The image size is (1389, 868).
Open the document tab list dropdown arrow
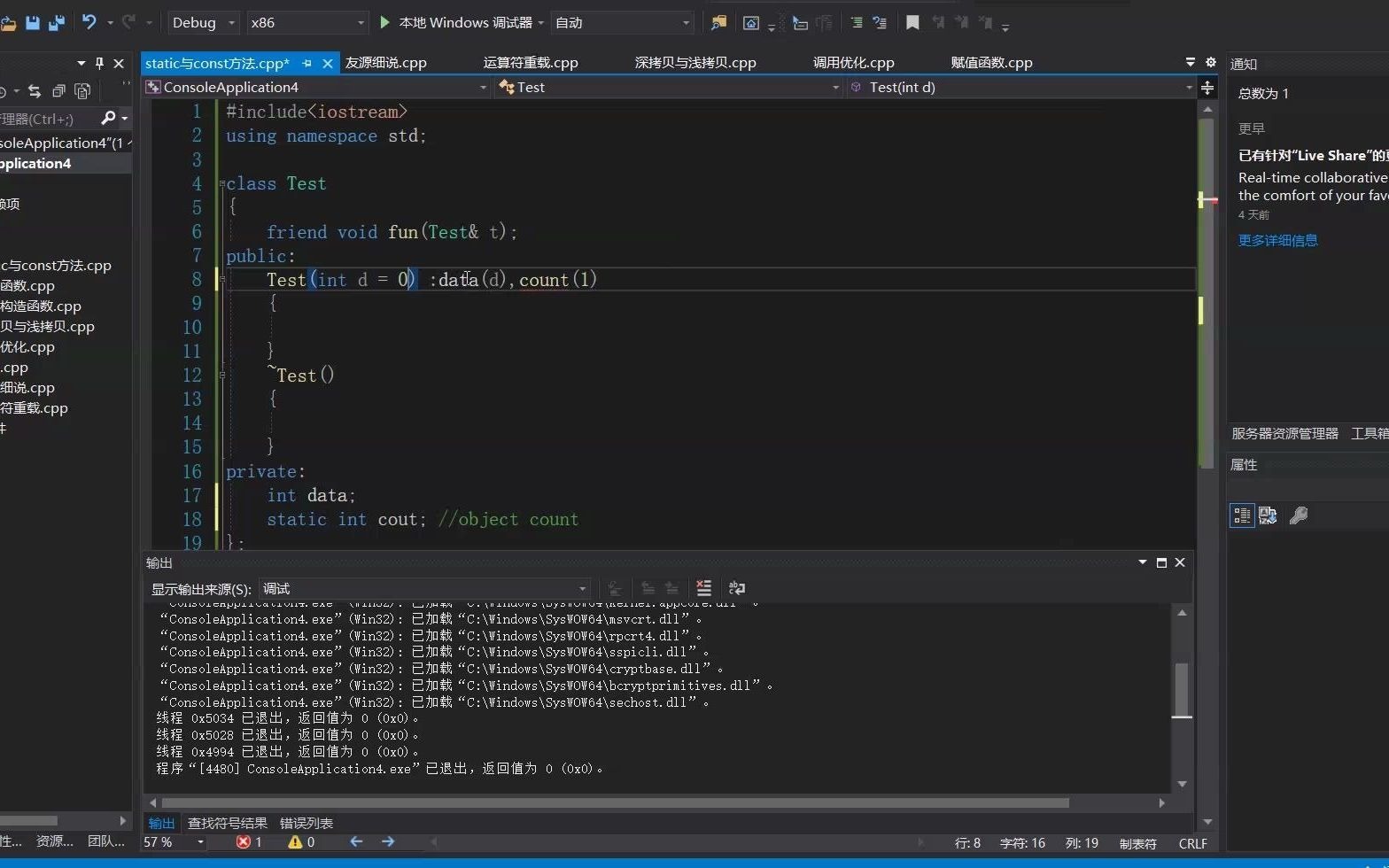[1190, 62]
